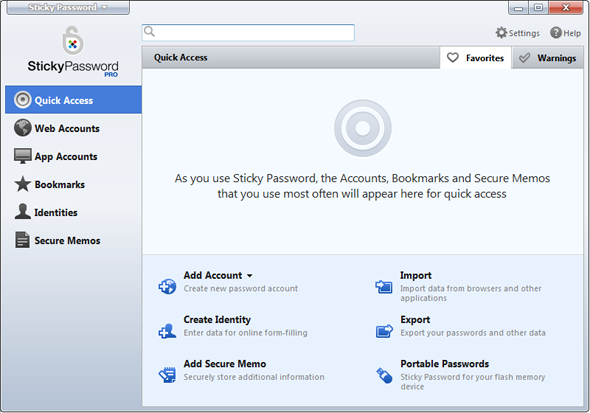Minimize the Sticky Password window

pyautogui.click(x=519, y=8)
